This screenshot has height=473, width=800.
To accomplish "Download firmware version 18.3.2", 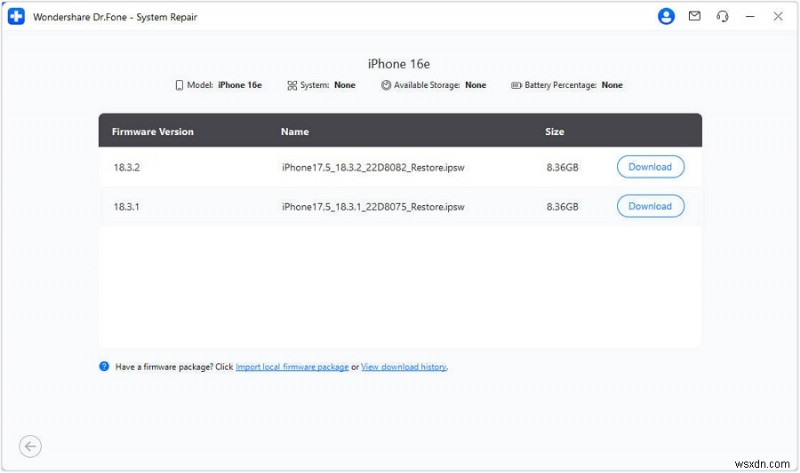I will [650, 167].
